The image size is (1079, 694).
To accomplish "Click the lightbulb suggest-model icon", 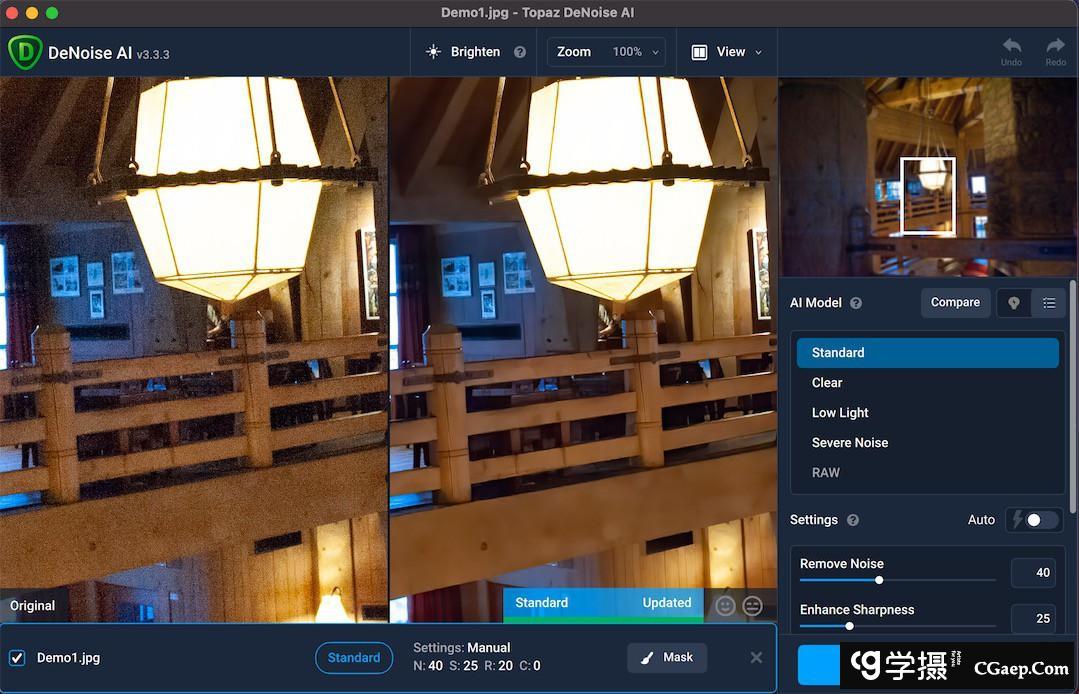I will click(x=1014, y=303).
